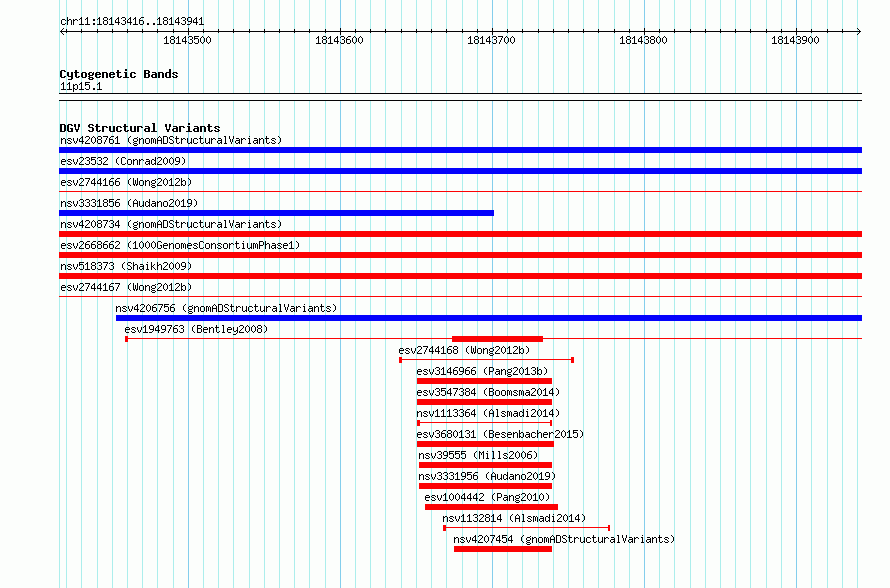Click the 18143700 ruler position marker
The width and height of the screenshot is (890, 588).
[x=491, y=40]
